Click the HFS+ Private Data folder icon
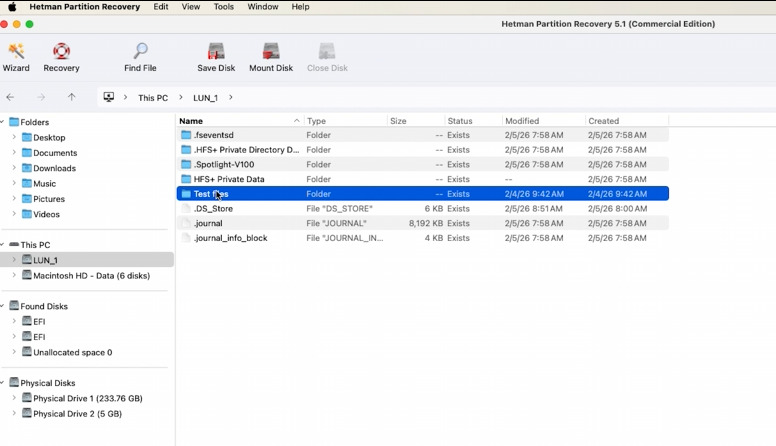The height and width of the screenshot is (446, 776). coord(186,179)
